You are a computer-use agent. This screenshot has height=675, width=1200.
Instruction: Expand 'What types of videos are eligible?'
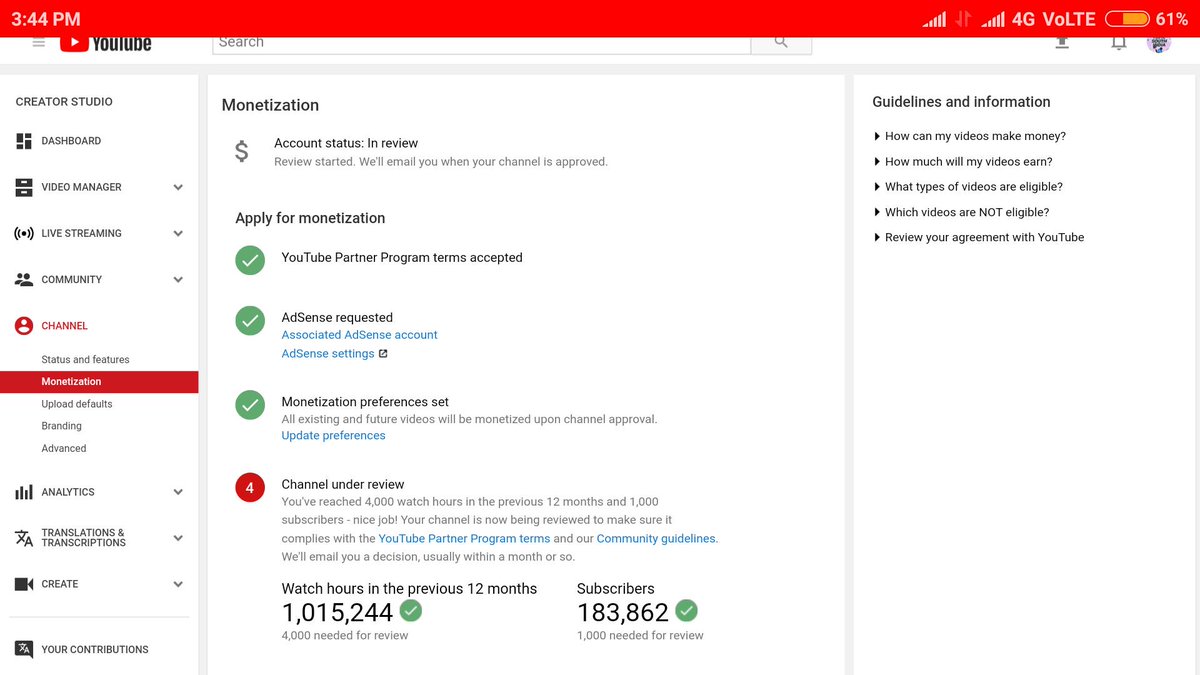[x=968, y=187]
